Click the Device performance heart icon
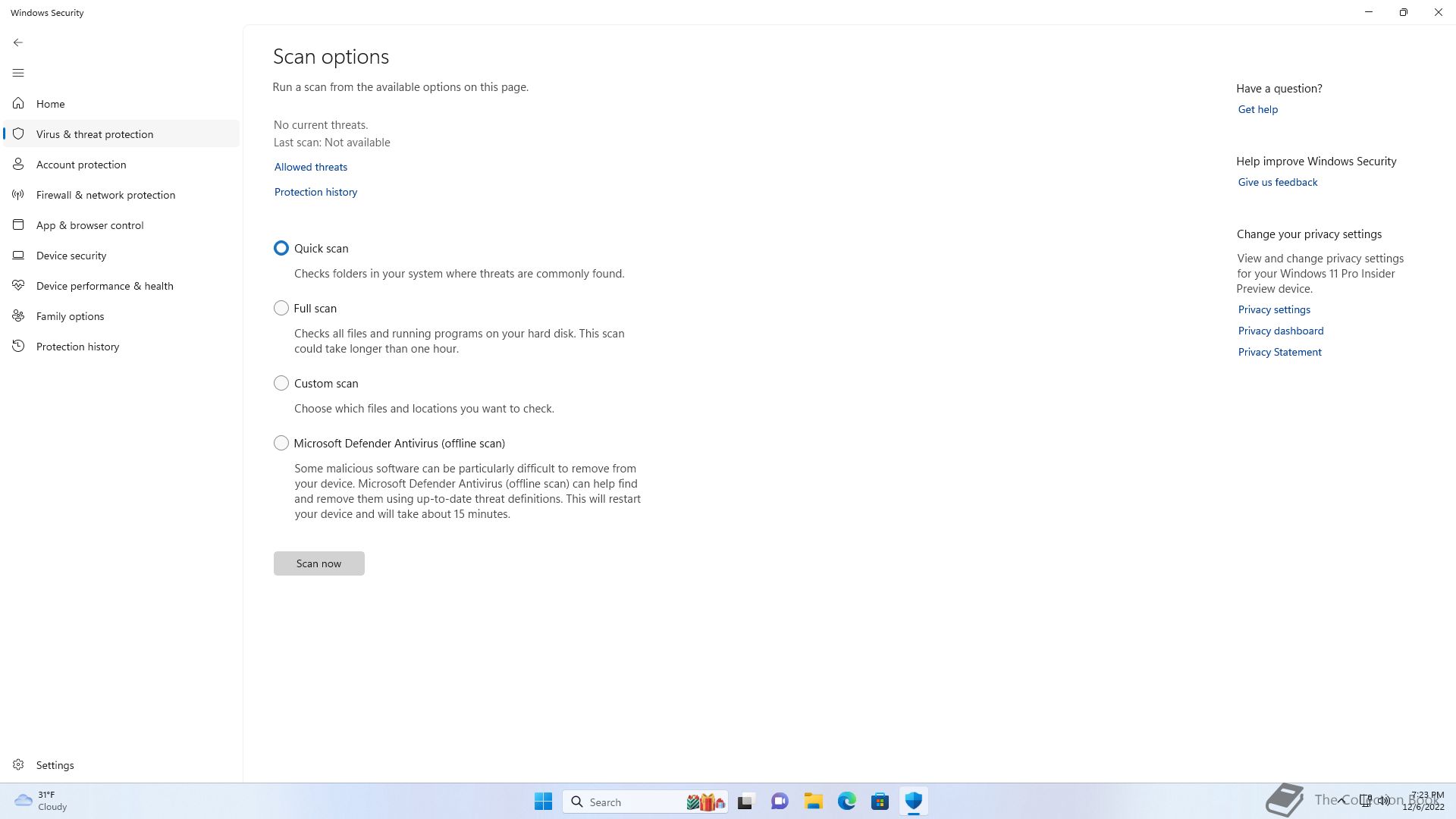The width and height of the screenshot is (1456, 819). 18,285
